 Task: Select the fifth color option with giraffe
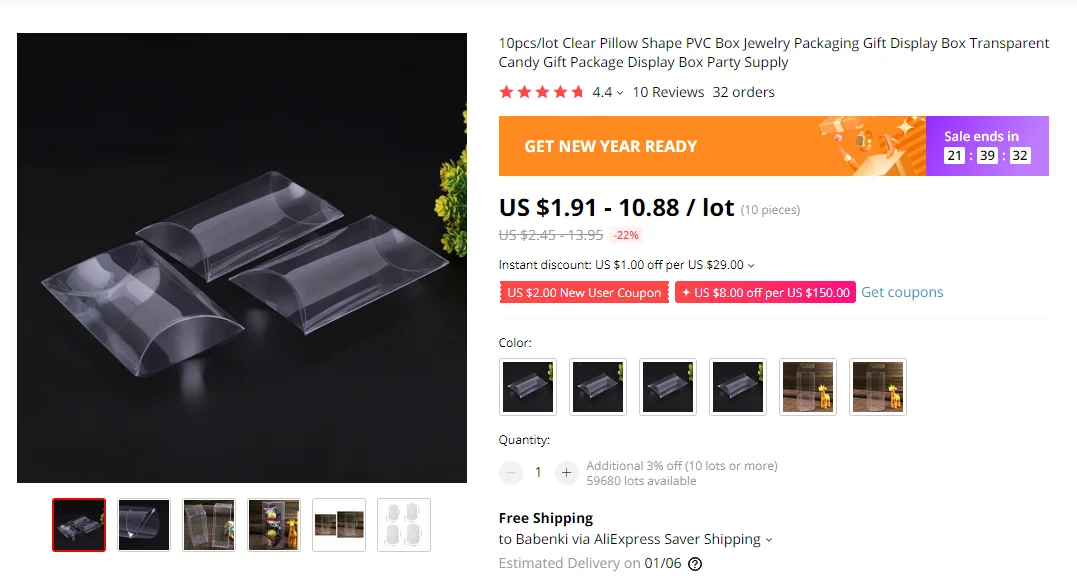coord(808,387)
